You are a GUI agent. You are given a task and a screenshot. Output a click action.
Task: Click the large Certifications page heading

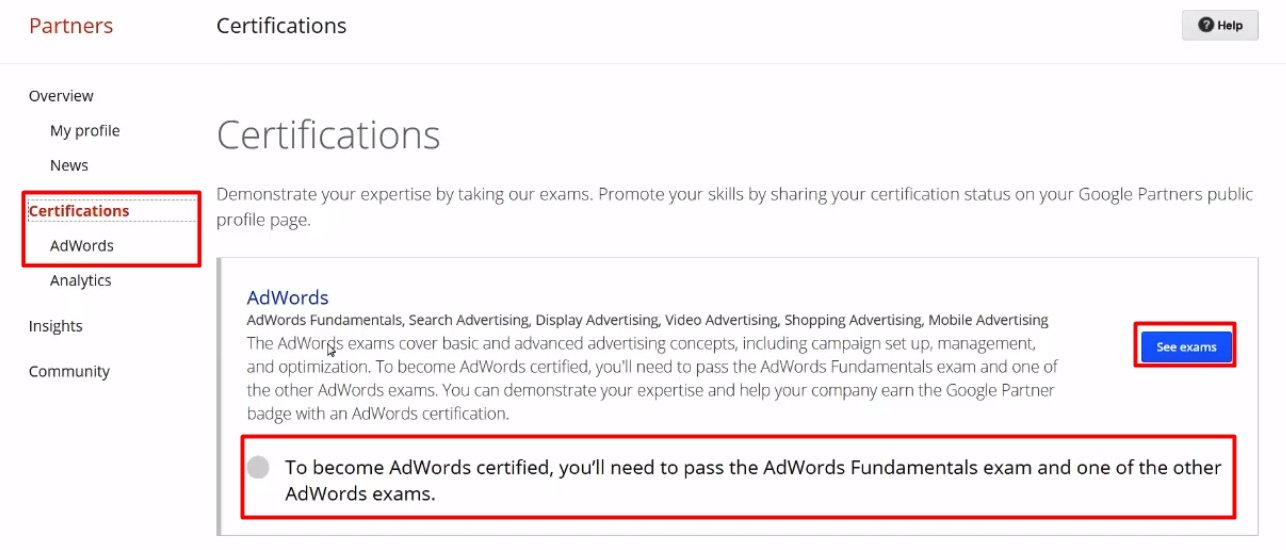[328, 135]
